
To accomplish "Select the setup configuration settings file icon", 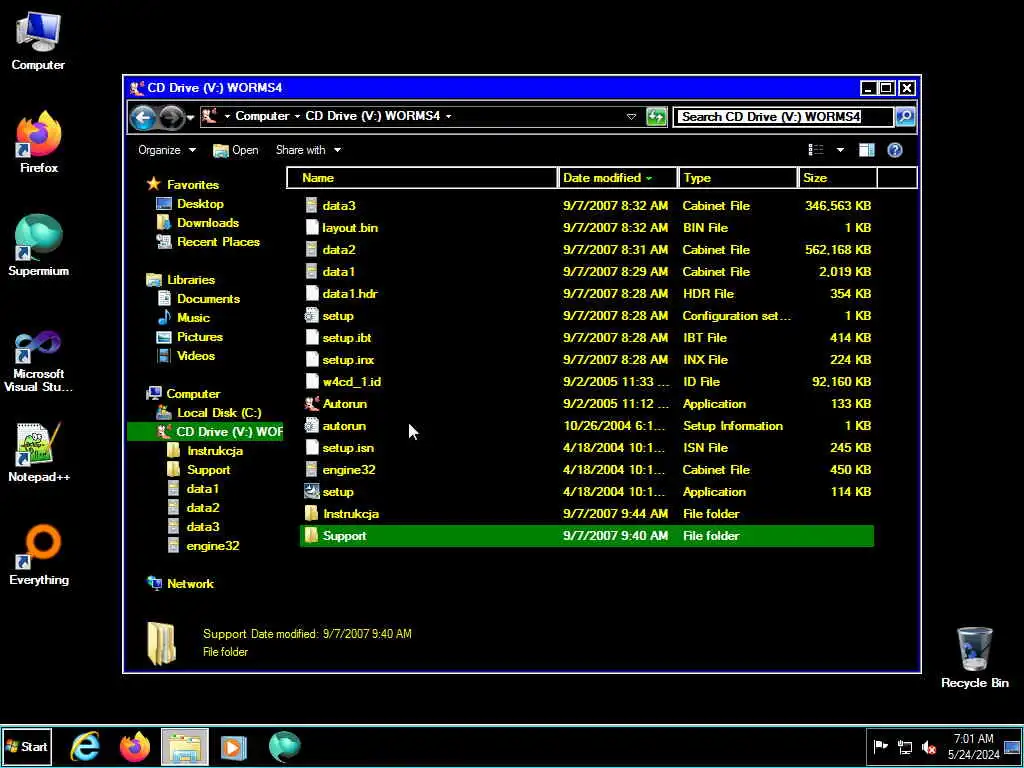I will 312,316.
